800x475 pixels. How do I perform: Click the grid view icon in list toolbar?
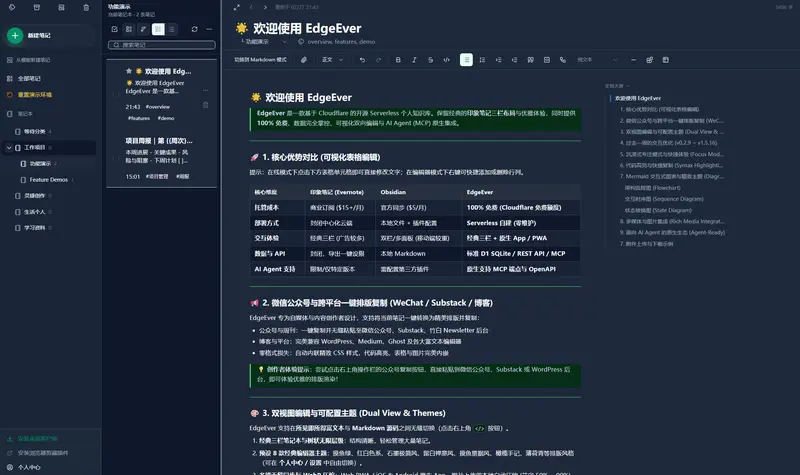[129, 29]
